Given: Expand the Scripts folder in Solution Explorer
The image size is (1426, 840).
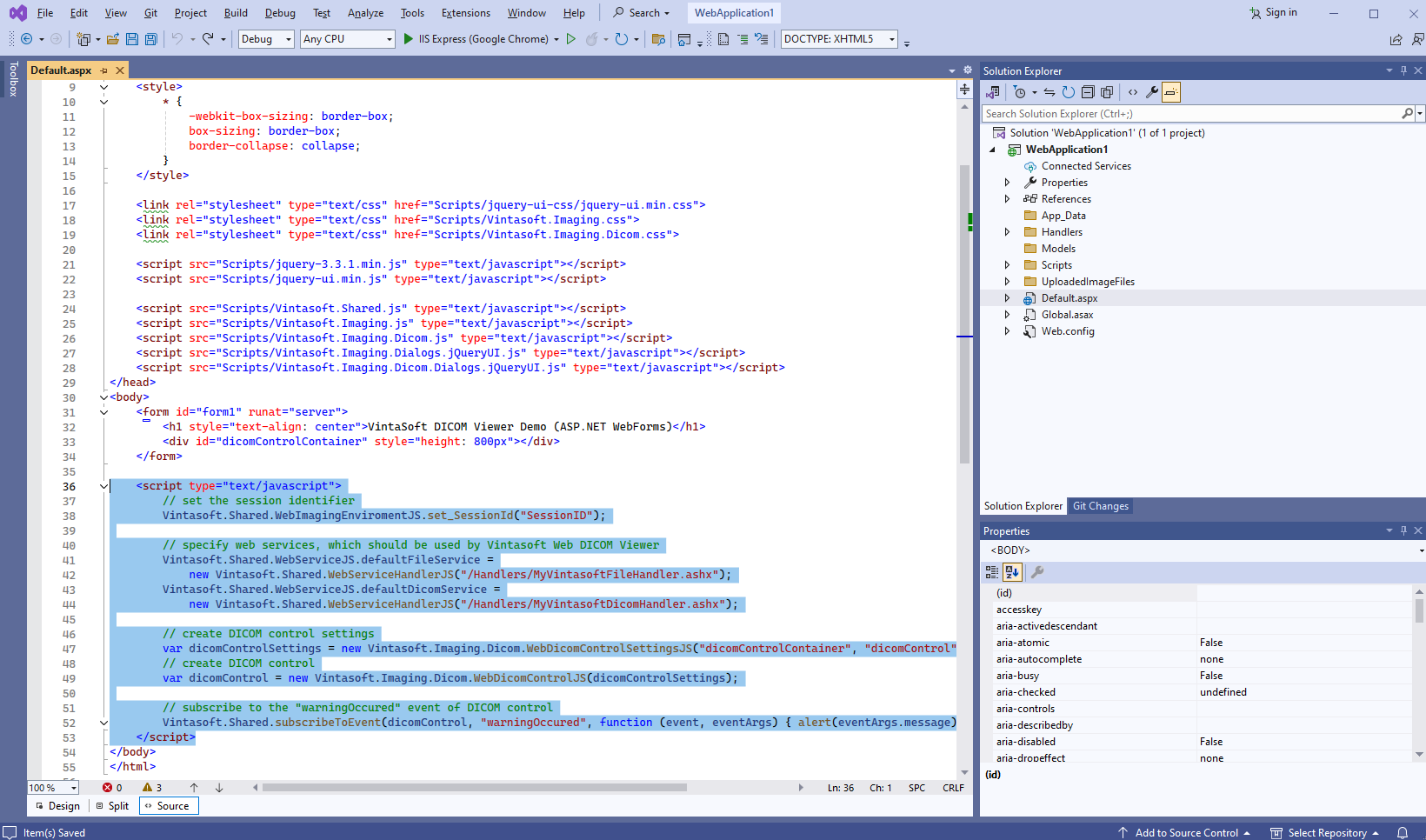Looking at the screenshot, I should pyautogui.click(x=1007, y=265).
